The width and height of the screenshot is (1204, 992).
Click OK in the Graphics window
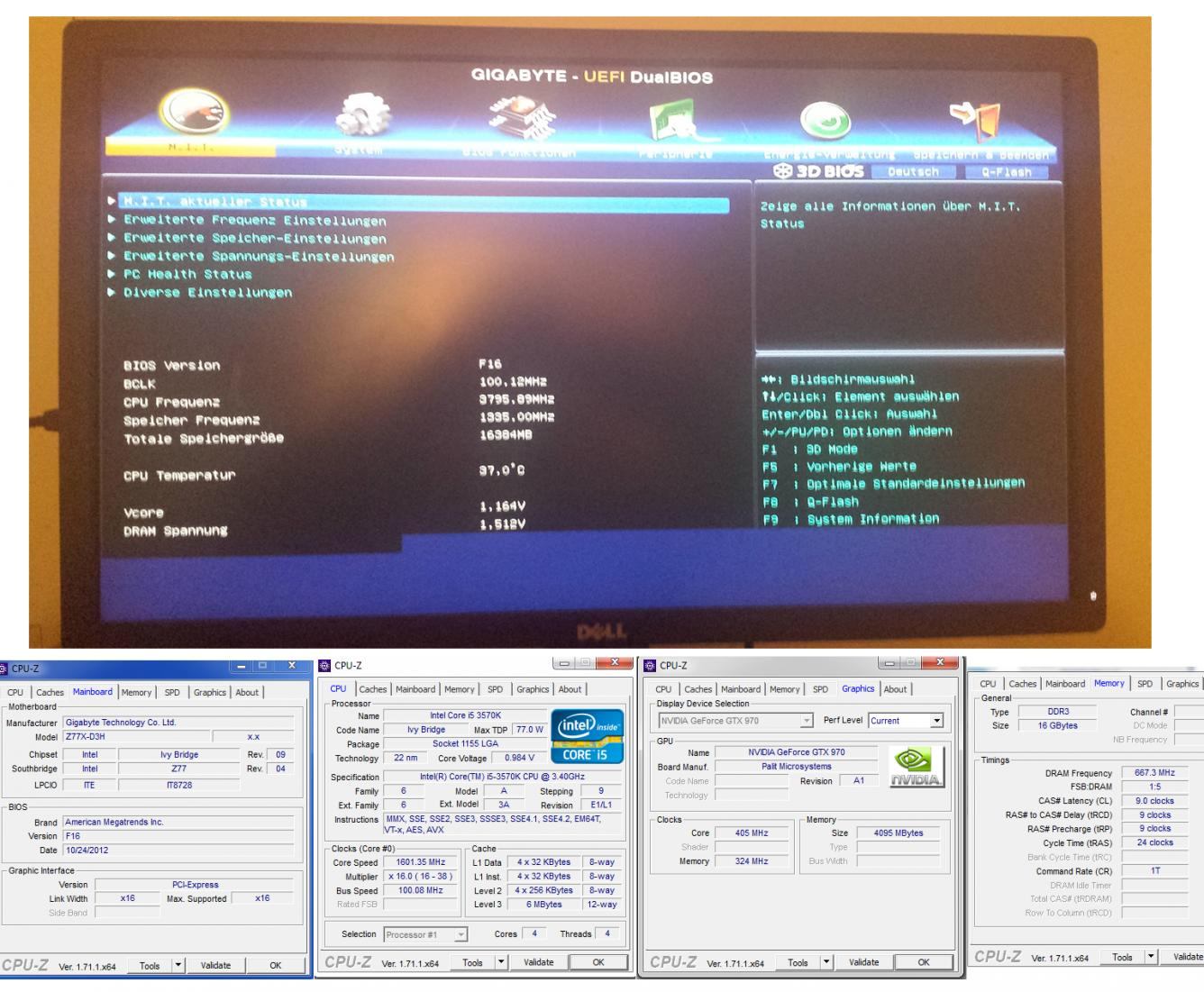point(924,962)
